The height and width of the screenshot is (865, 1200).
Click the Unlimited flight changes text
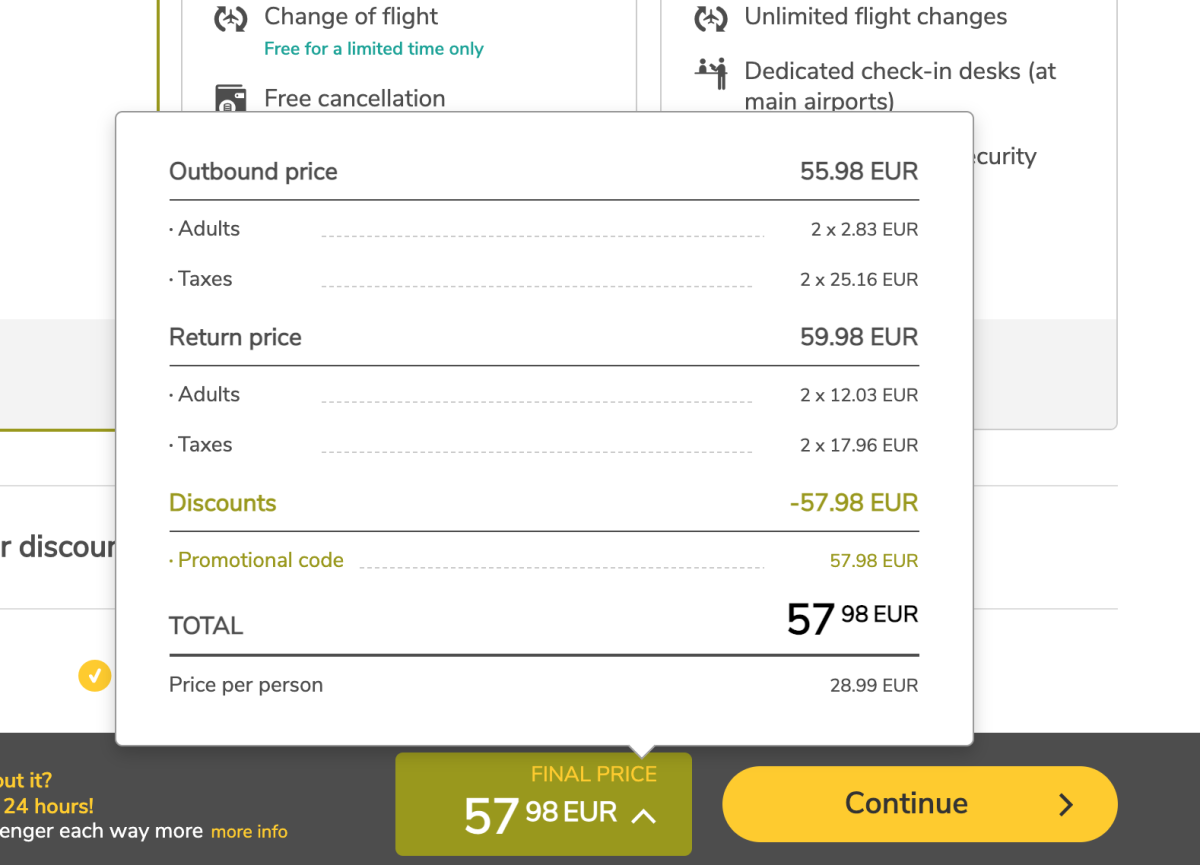click(x=875, y=17)
